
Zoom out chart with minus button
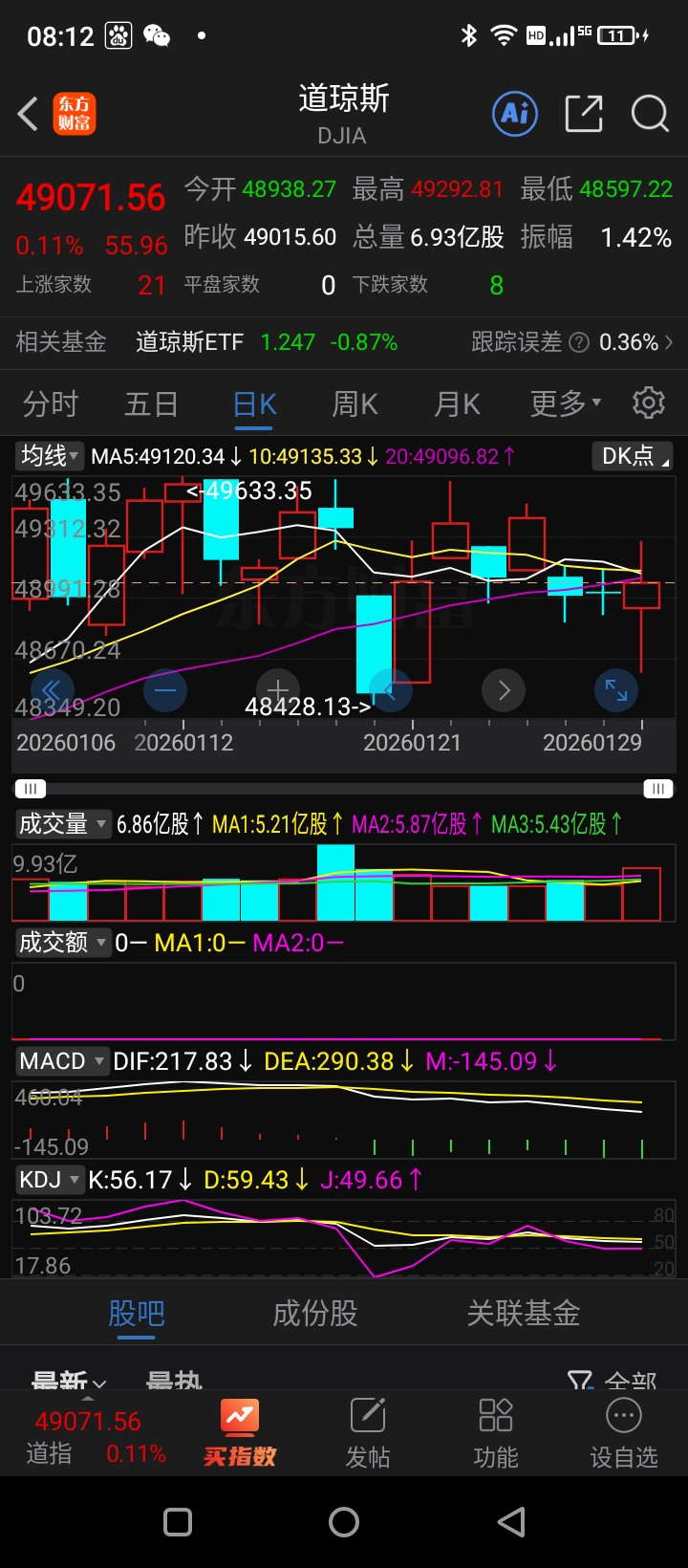(x=165, y=690)
